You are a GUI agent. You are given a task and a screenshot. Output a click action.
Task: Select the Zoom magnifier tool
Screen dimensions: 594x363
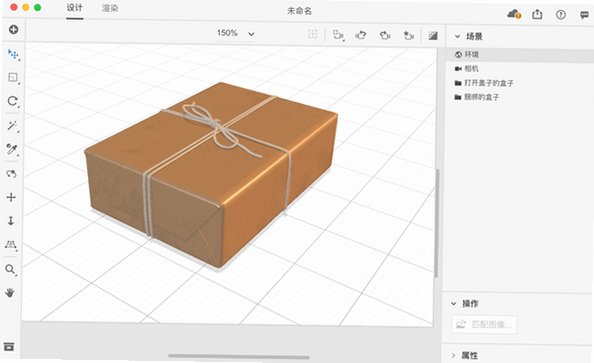click(x=11, y=269)
